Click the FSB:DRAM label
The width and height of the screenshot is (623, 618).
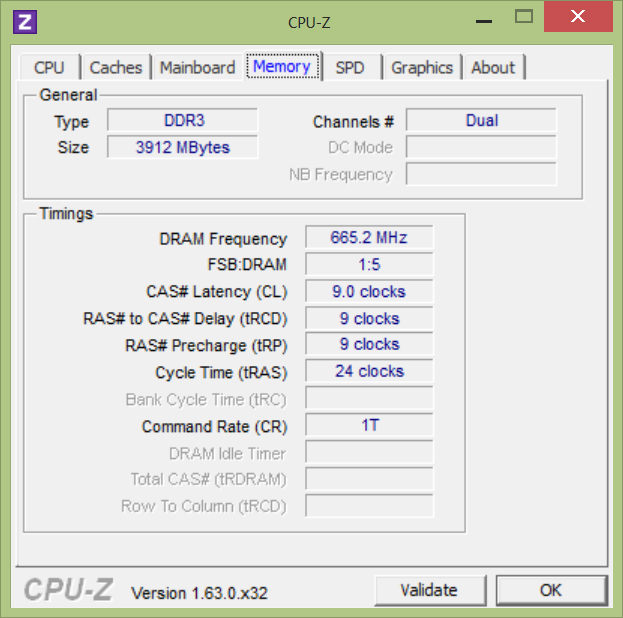coord(247,265)
